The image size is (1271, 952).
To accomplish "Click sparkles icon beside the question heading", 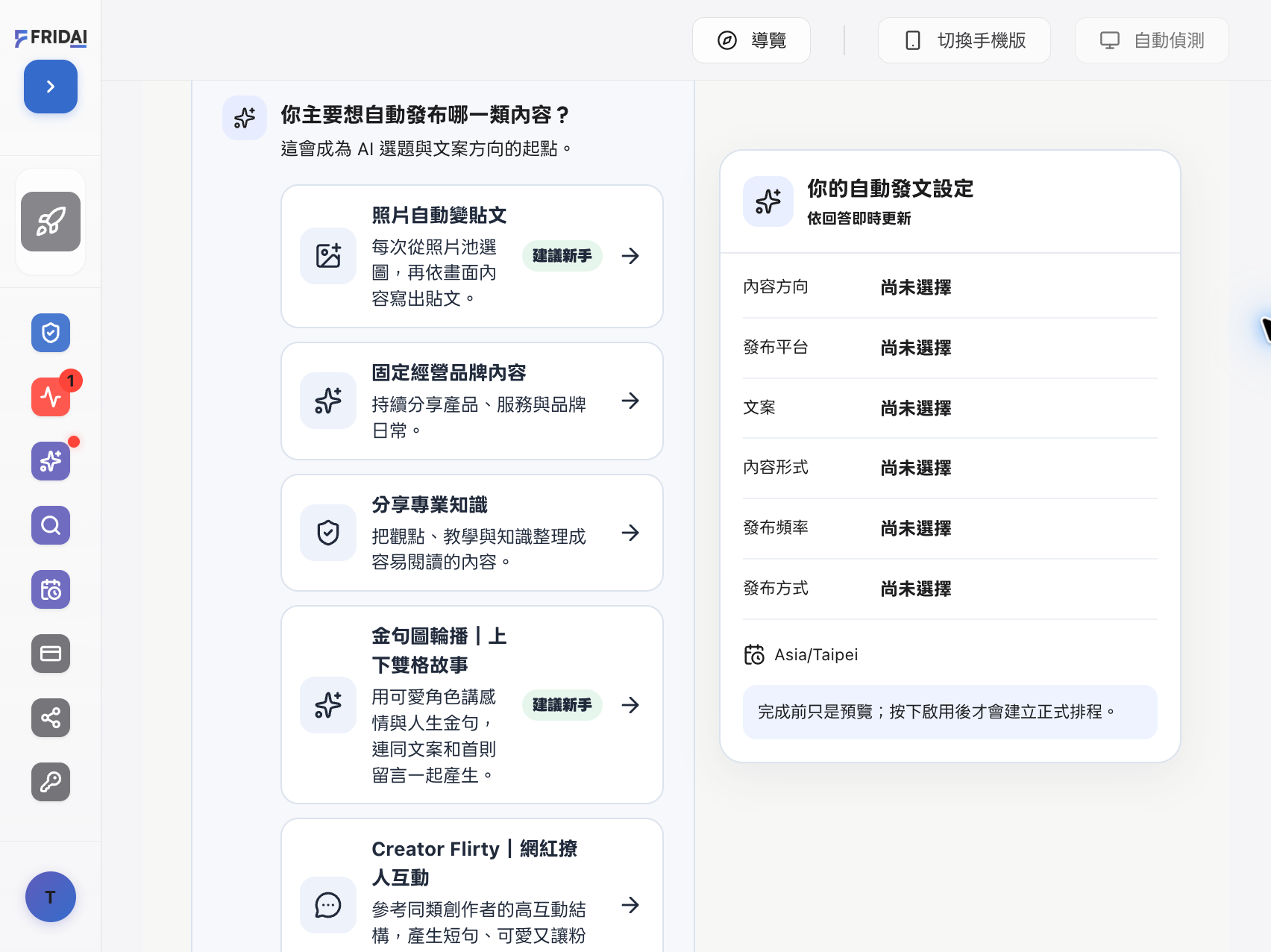I will click(245, 118).
